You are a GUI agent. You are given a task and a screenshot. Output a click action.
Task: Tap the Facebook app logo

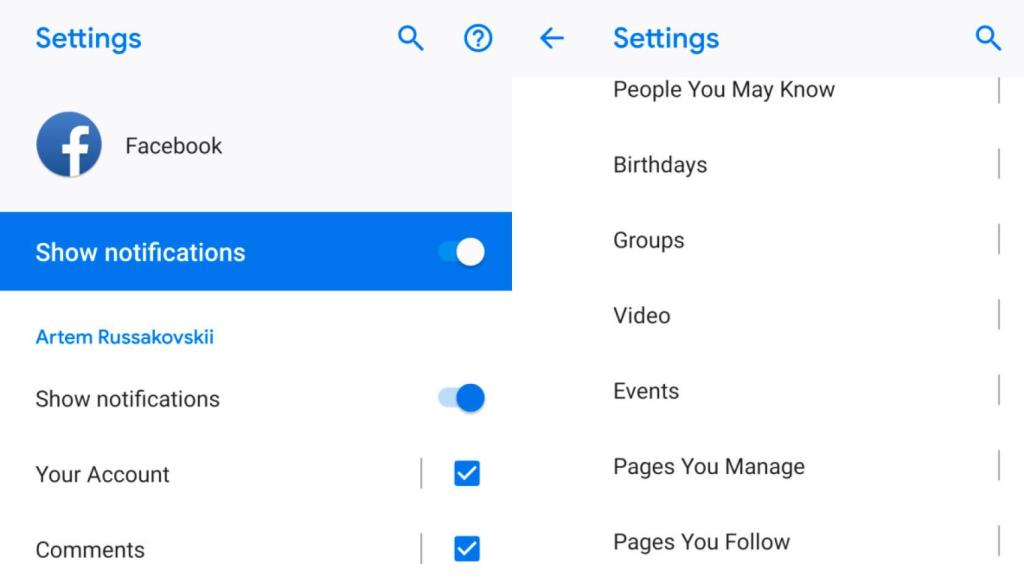tap(68, 145)
